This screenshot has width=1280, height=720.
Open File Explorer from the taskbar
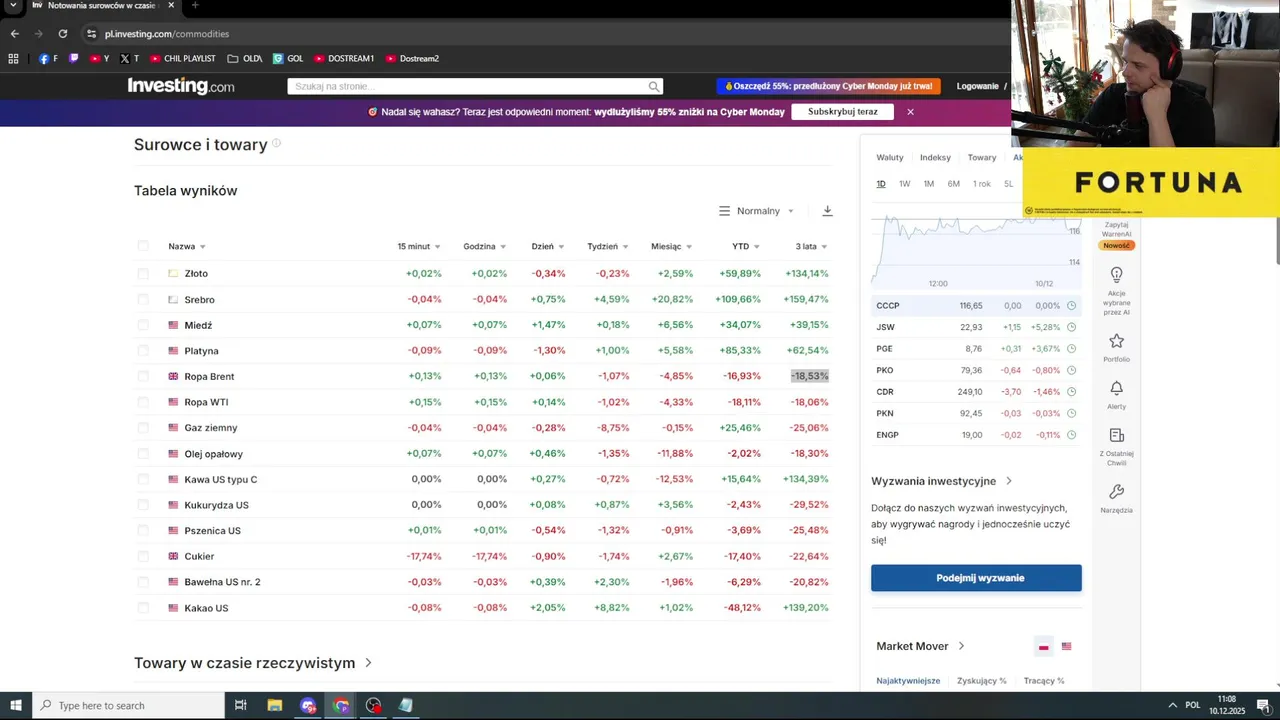pos(275,705)
